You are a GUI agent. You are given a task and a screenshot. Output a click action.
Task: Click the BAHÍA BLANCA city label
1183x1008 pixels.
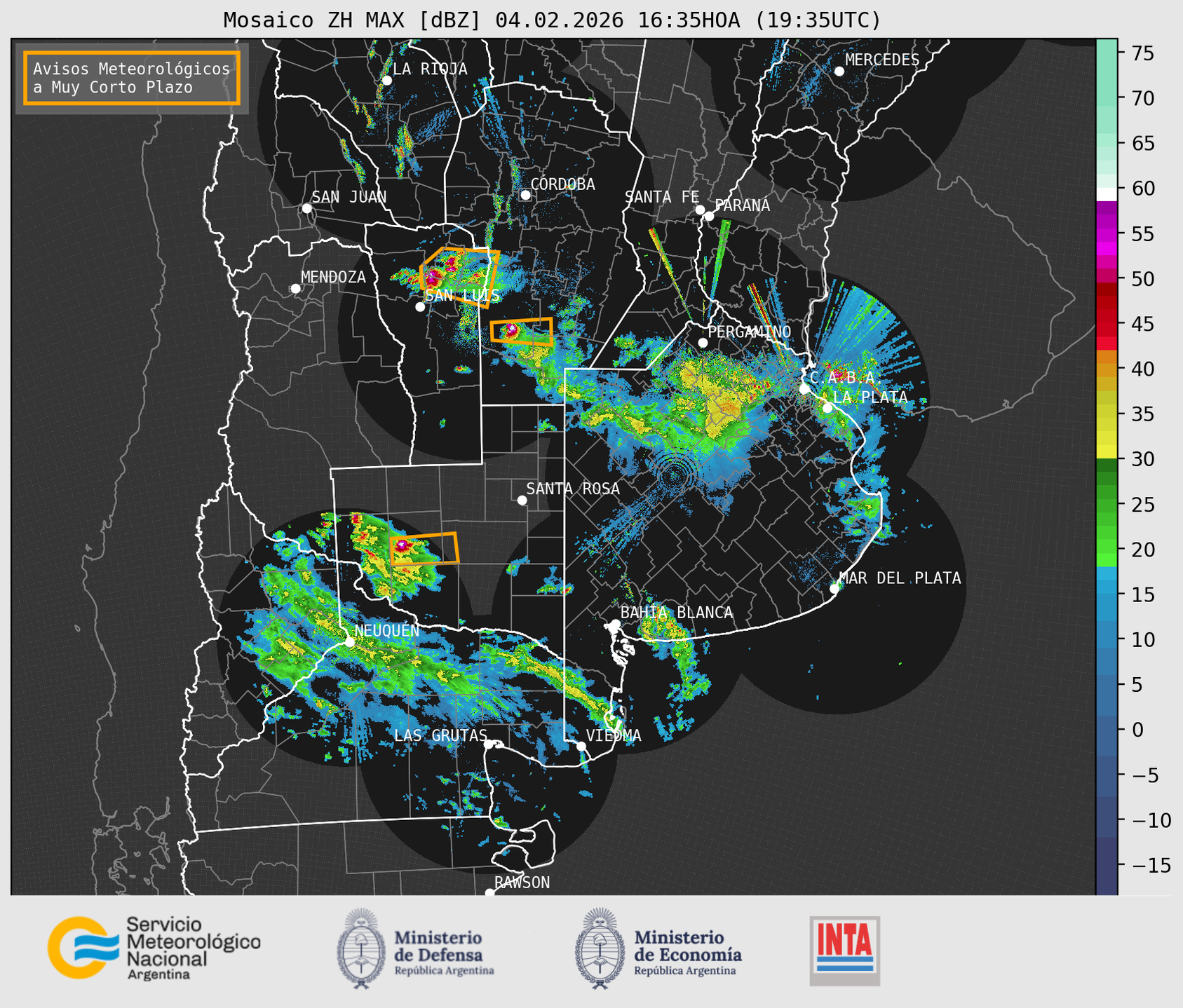coord(677,613)
